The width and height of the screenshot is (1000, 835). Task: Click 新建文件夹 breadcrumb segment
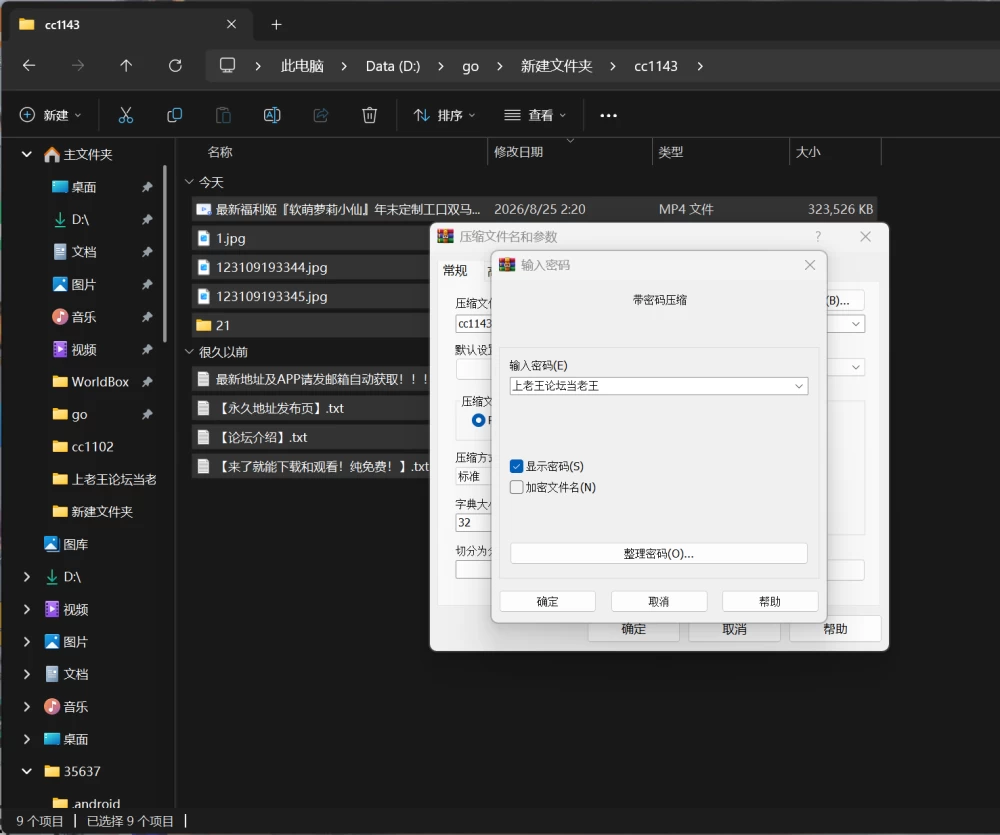point(557,66)
